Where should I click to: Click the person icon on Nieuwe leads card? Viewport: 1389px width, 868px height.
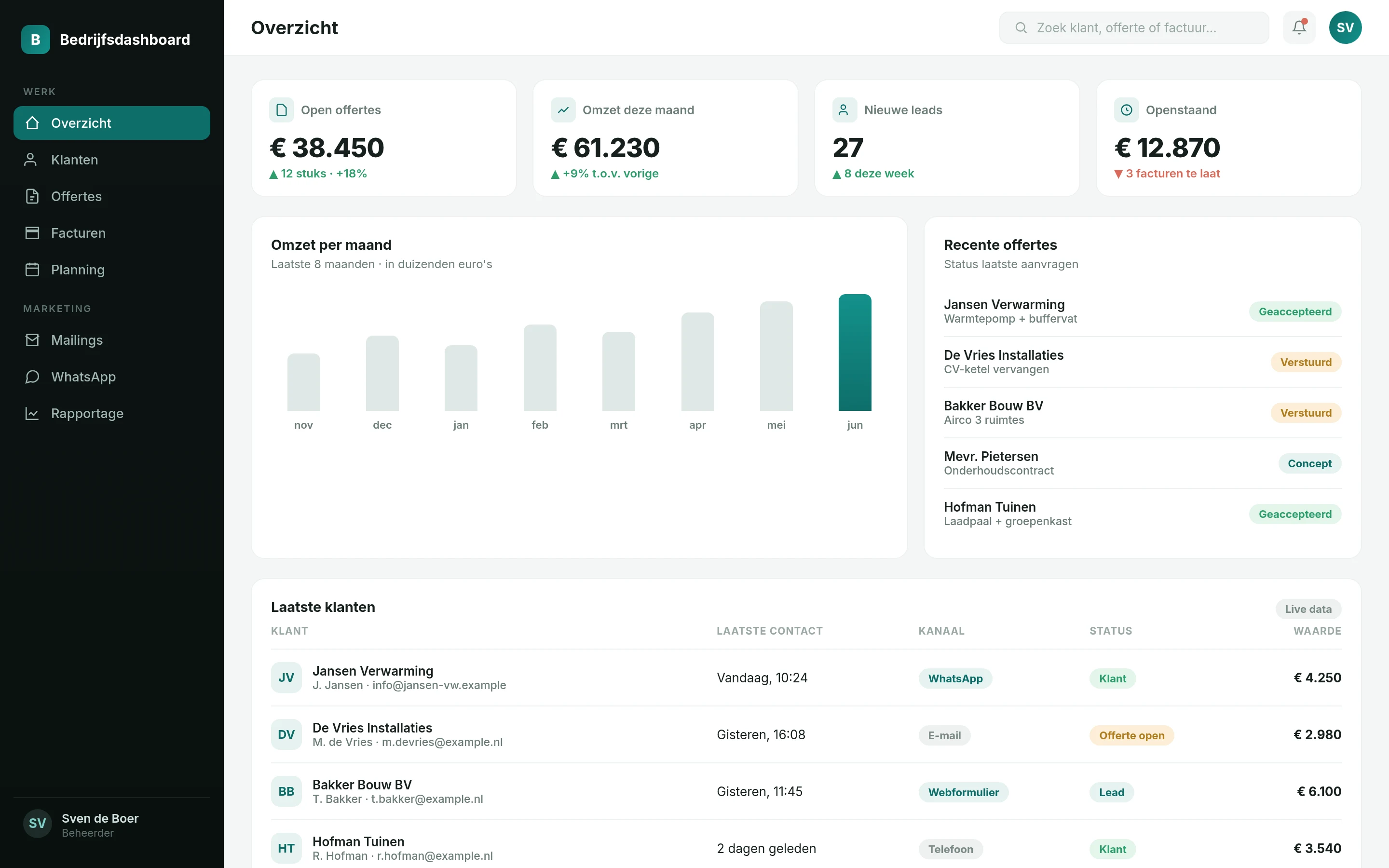pyautogui.click(x=844, y=109)
